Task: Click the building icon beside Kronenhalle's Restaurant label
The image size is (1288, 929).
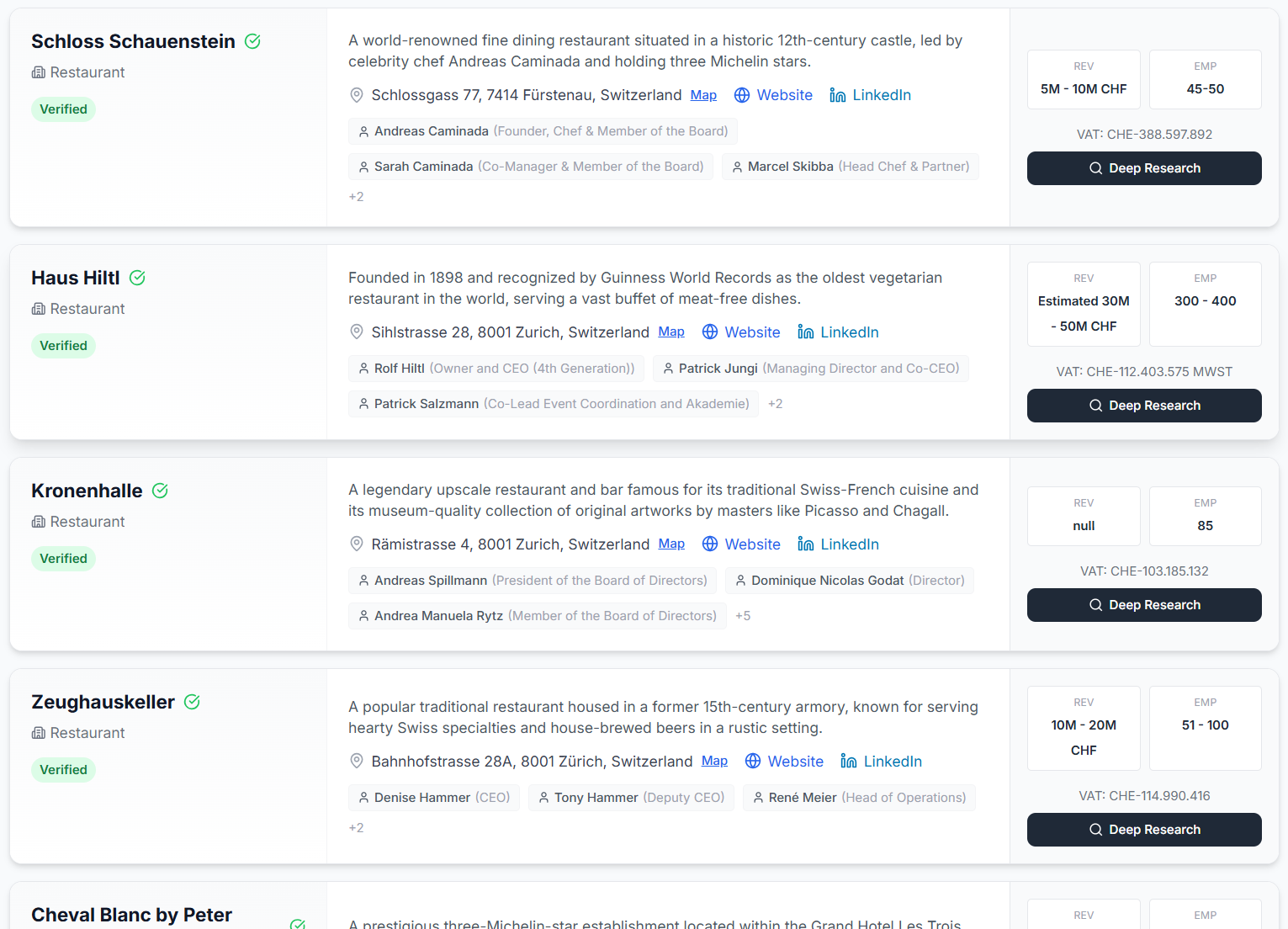Action: click(39, 521)
